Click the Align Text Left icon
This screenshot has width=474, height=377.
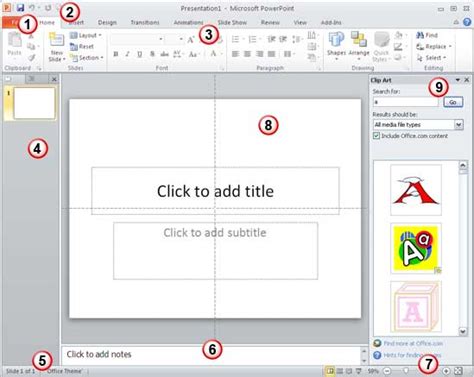click(x=235, y=54)
